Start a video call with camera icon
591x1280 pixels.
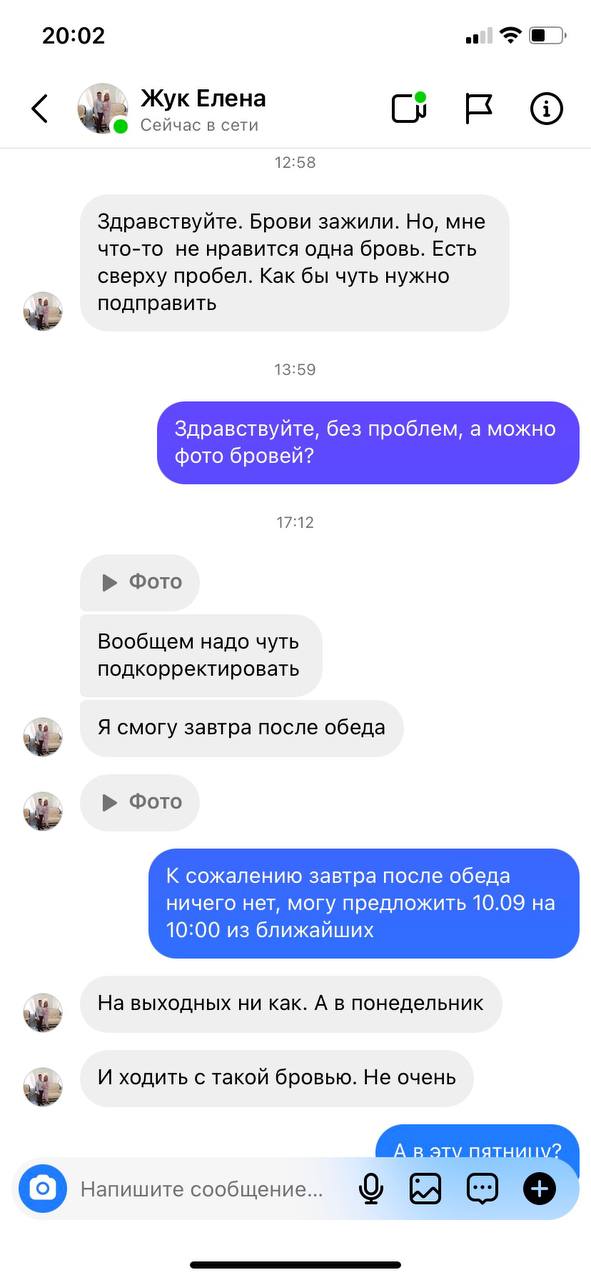(x=409, y=107)
